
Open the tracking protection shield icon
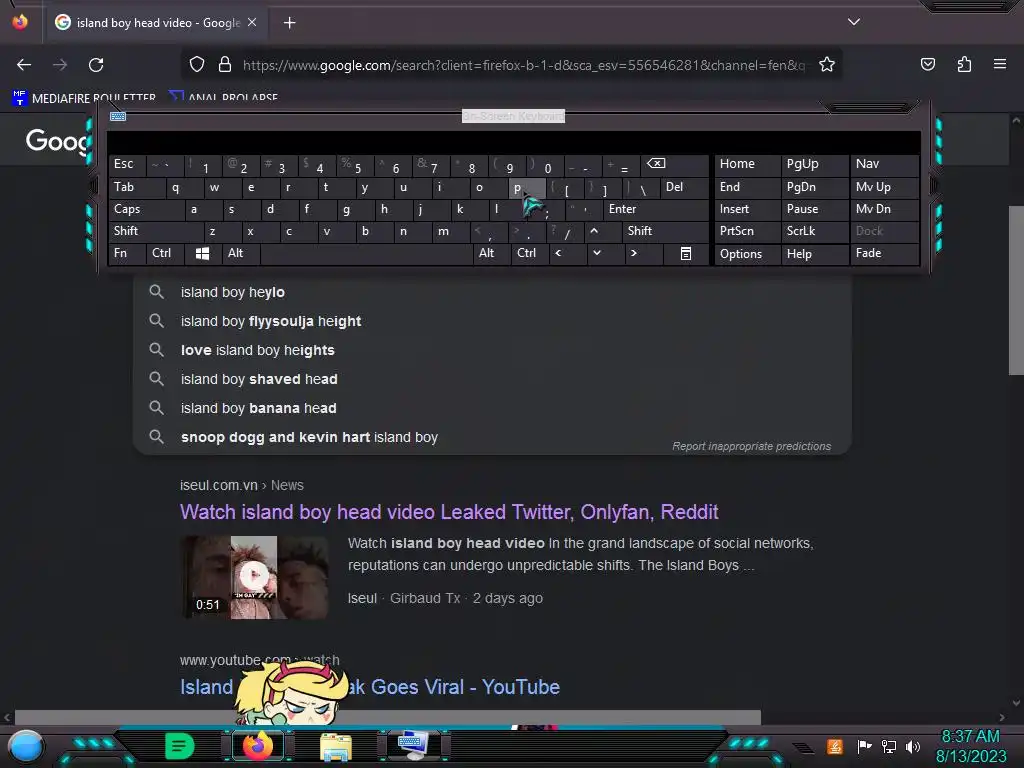tap(197, 64)
